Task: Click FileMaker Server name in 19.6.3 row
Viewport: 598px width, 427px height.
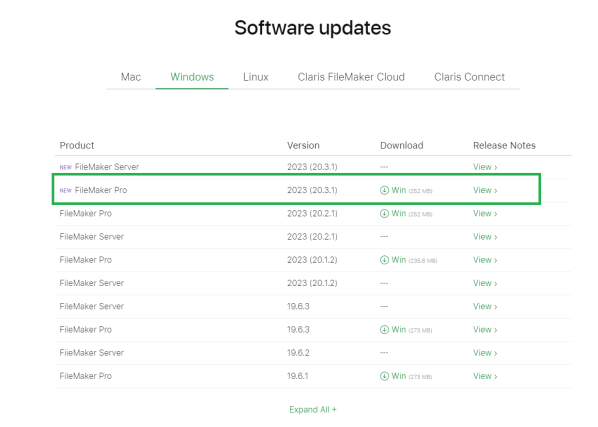Action: pos(92,307)
